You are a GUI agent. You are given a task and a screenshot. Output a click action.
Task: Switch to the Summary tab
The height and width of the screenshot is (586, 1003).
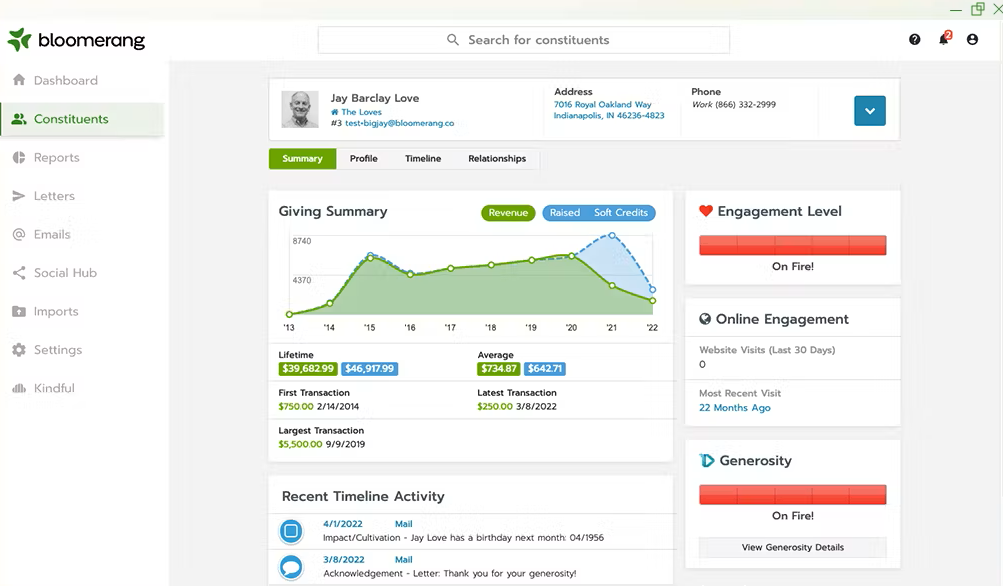tap(302, 159)
